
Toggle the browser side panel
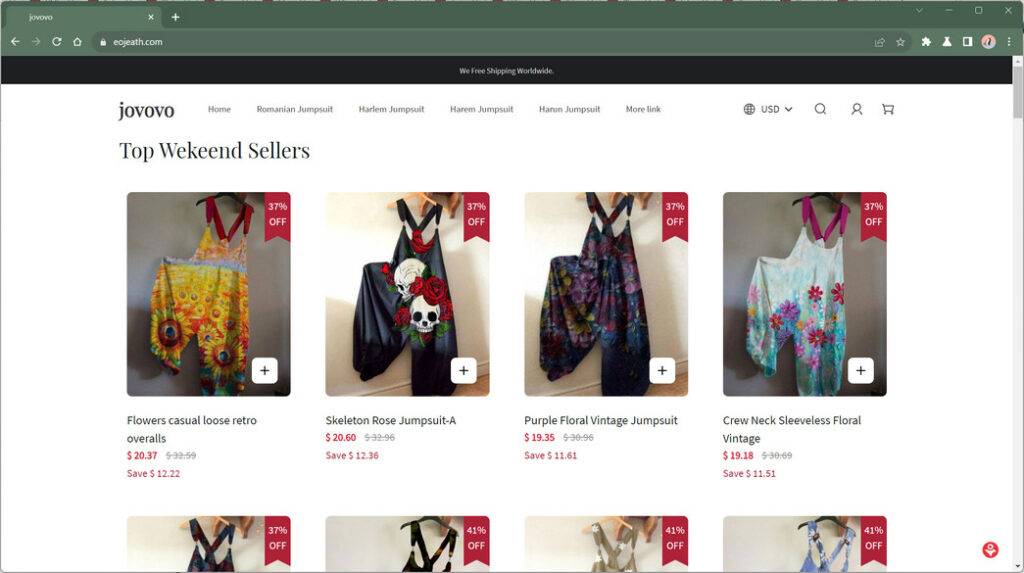pos(967,42)
